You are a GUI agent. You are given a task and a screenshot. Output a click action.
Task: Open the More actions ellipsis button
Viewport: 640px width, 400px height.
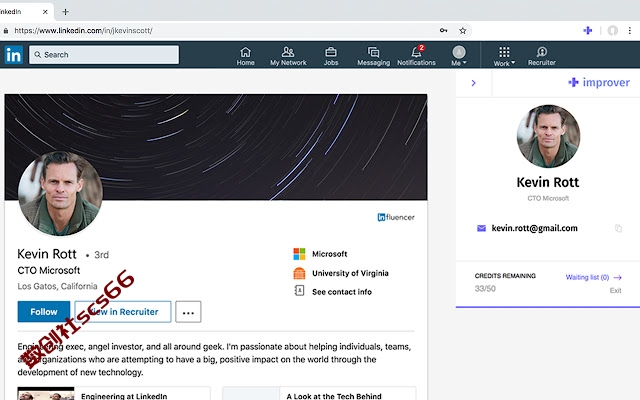point(188,312)
